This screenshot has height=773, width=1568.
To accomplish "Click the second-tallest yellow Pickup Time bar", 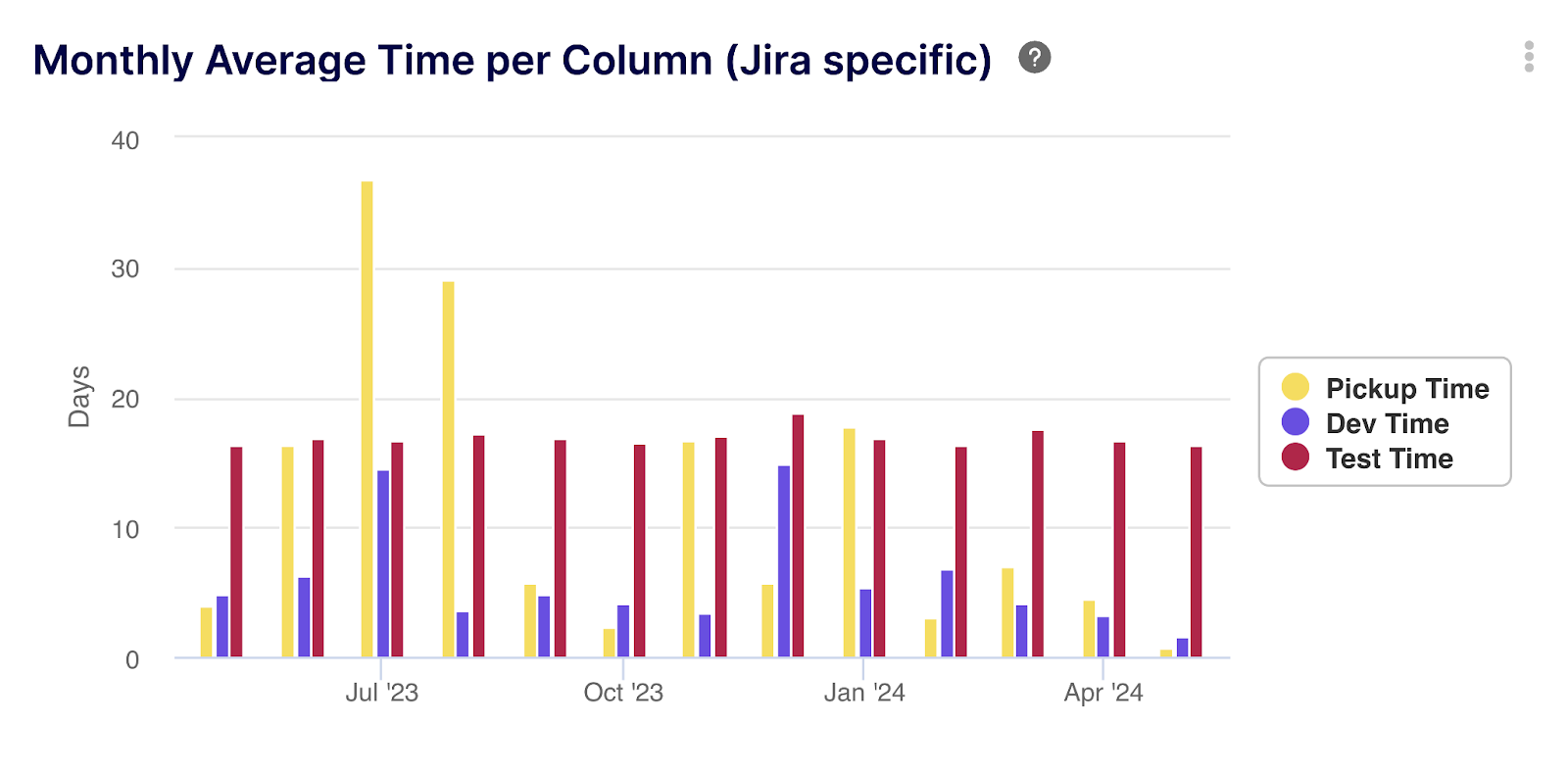I will point(448,468).
